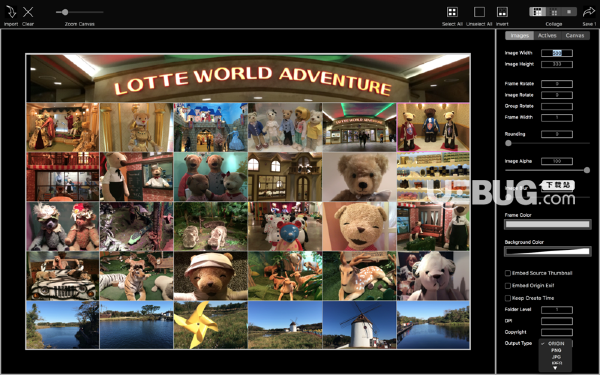Click the Image Height field
600x375 pixels.
coord(557,64)
